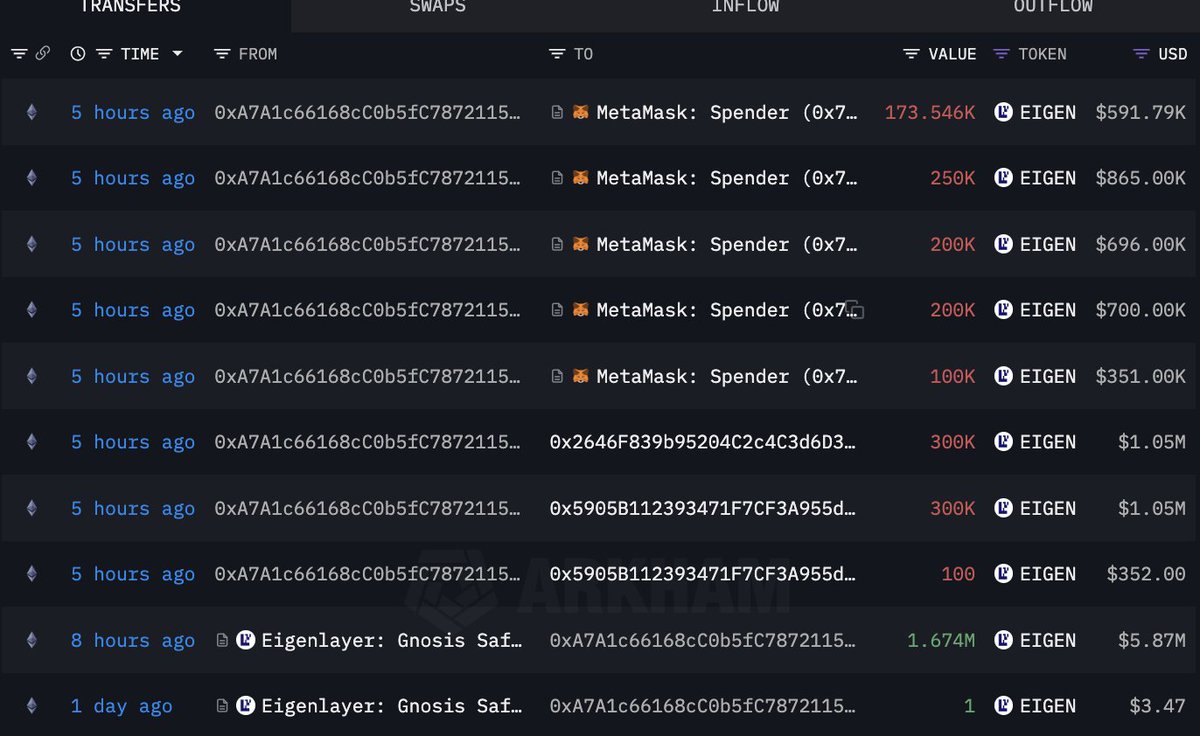Open the OUTFLOW tab
The height and width of the screenshot is (736, 1200).
coord(1053,7)
